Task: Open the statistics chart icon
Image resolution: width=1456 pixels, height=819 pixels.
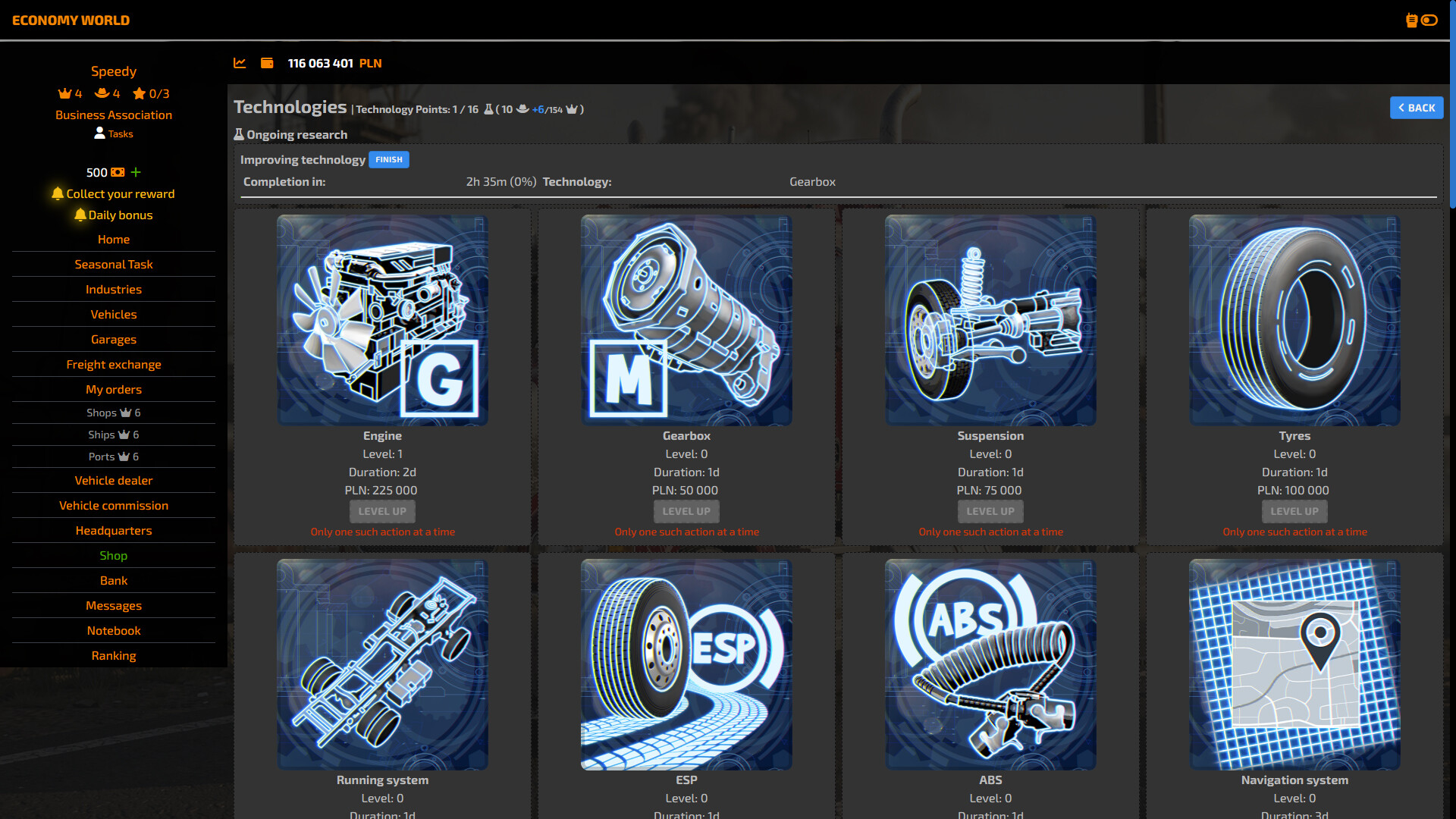Action: 240,63
